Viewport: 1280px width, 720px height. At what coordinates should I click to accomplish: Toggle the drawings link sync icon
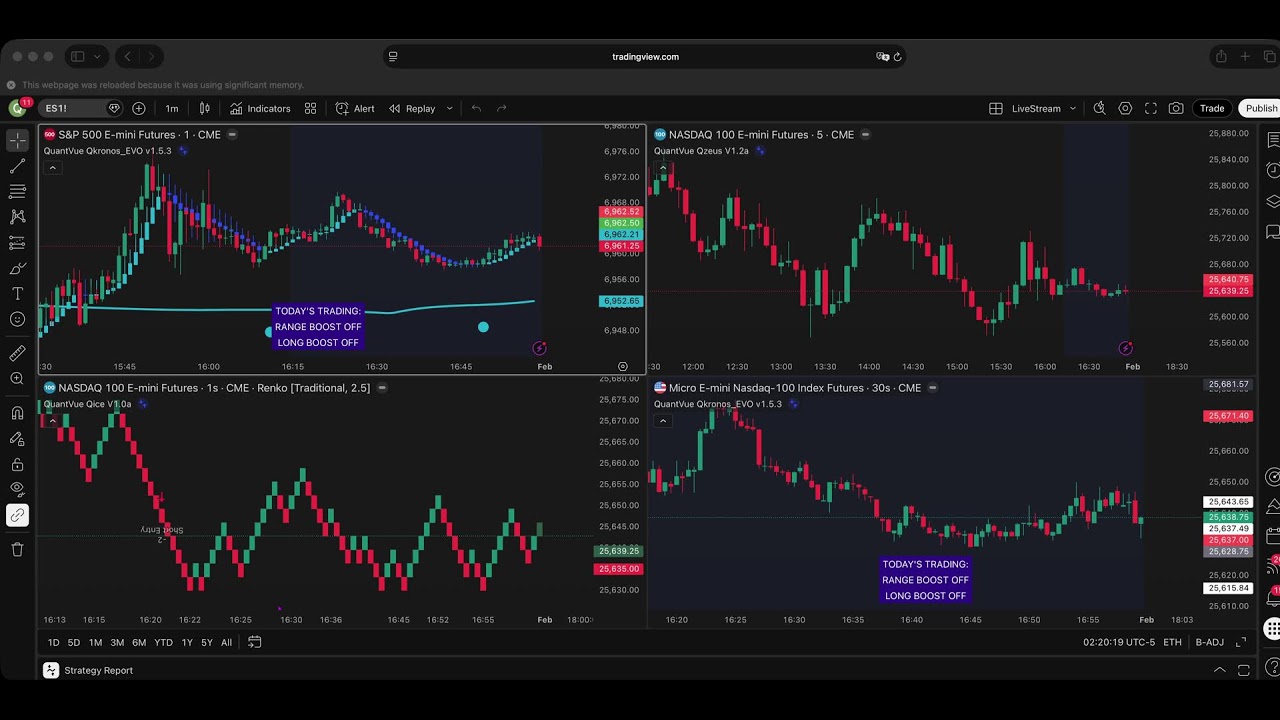pos(17,515)
